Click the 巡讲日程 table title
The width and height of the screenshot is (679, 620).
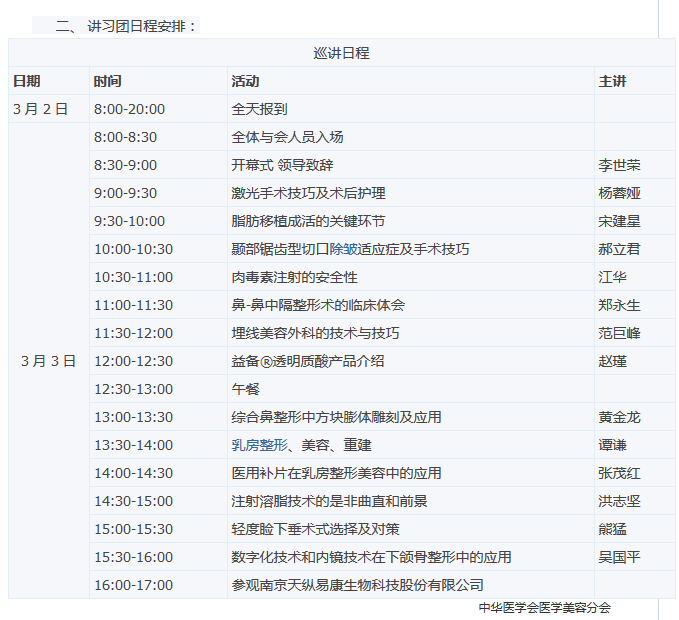[341, 53]
